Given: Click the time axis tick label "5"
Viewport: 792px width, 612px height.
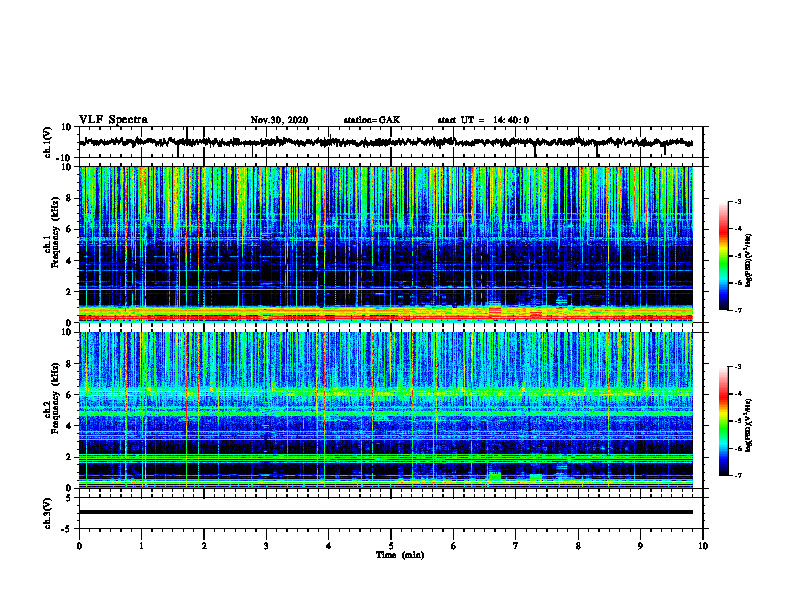Looking at the screenshot, I should [391, 546].
